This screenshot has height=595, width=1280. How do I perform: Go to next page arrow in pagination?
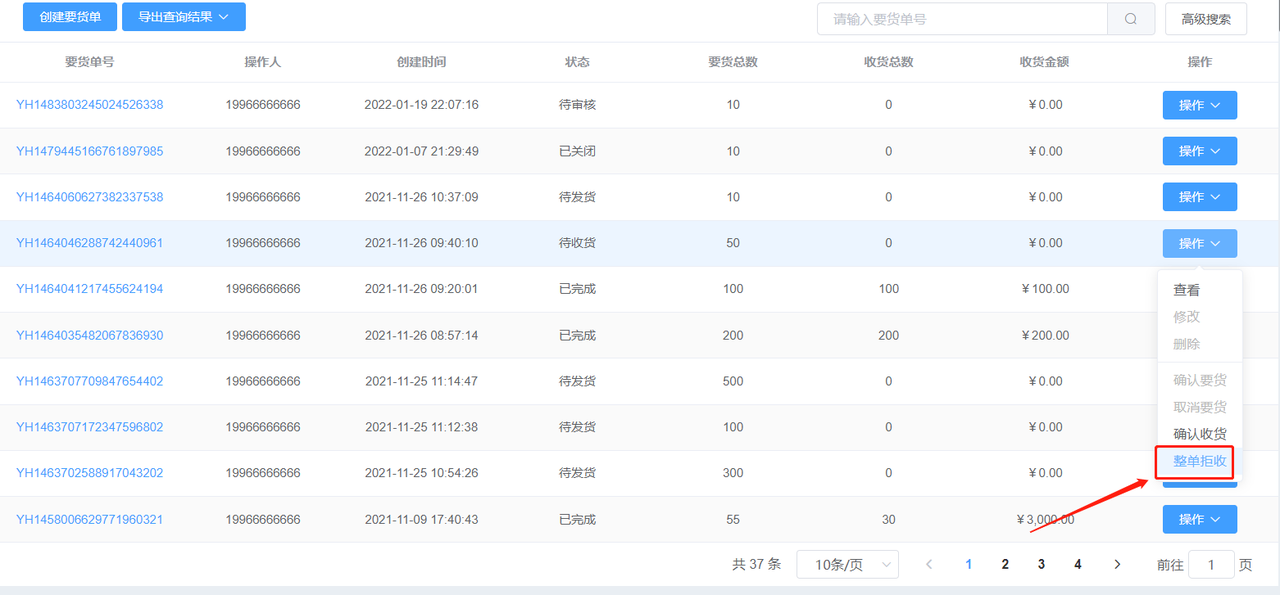tap(1117, 565)
